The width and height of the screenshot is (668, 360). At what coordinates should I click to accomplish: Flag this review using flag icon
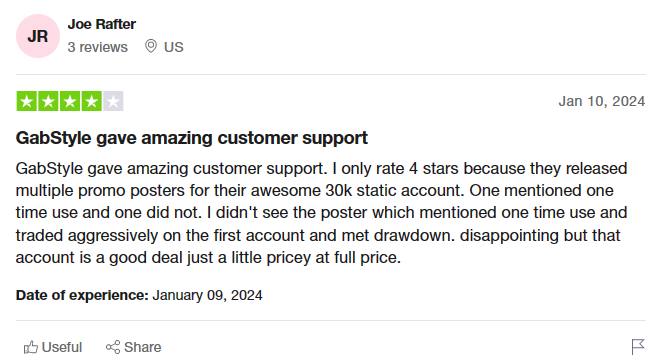[x=638, y=346]
